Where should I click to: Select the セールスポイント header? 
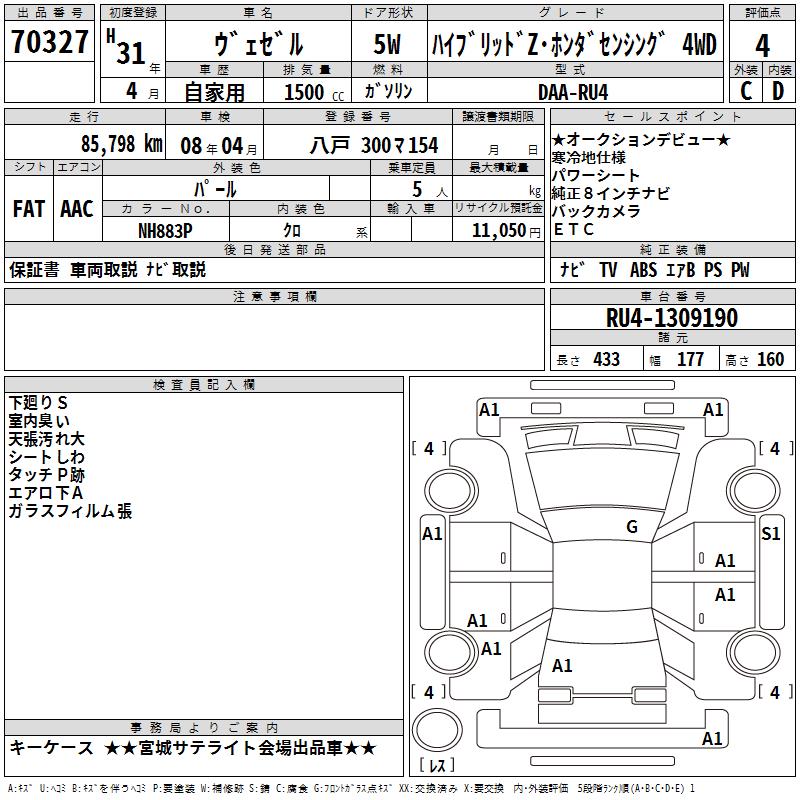click(x=672, y=116)
